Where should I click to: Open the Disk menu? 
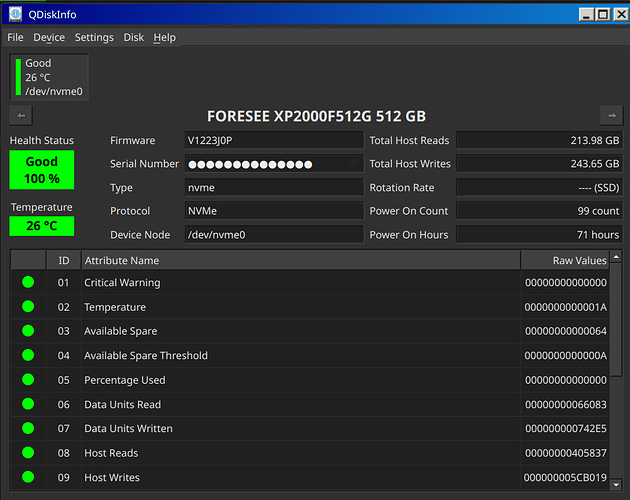(x=133, y=37)
